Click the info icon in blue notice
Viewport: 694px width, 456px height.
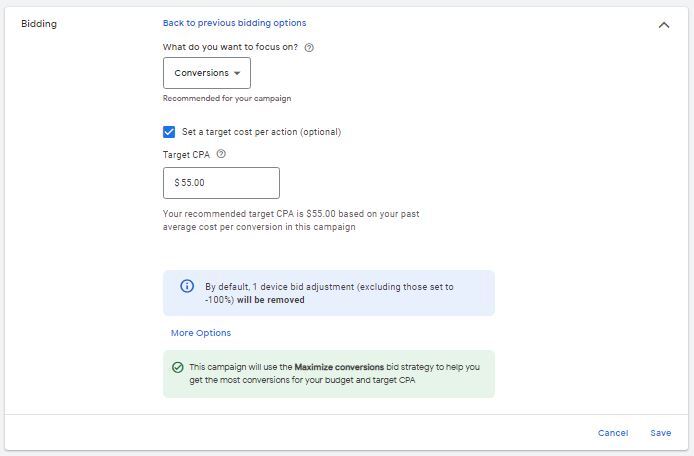[187, 286]
